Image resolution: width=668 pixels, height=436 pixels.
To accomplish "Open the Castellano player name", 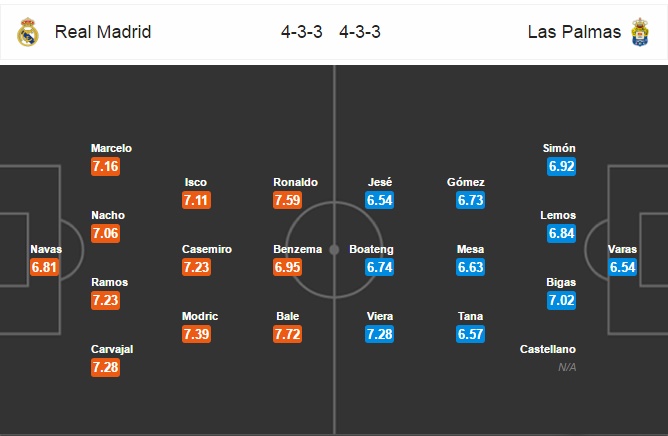I will click(548, 349).
